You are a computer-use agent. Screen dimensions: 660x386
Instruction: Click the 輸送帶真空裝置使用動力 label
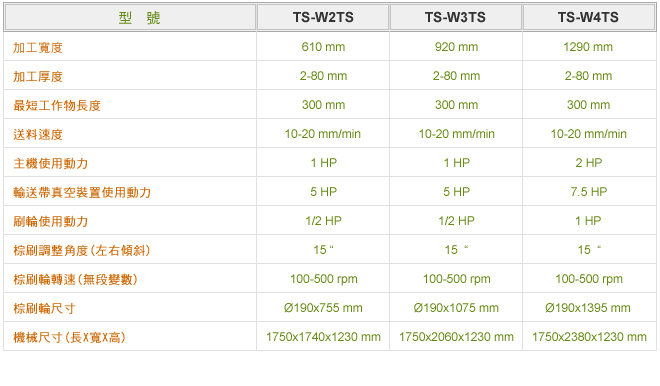click(82, 192)
